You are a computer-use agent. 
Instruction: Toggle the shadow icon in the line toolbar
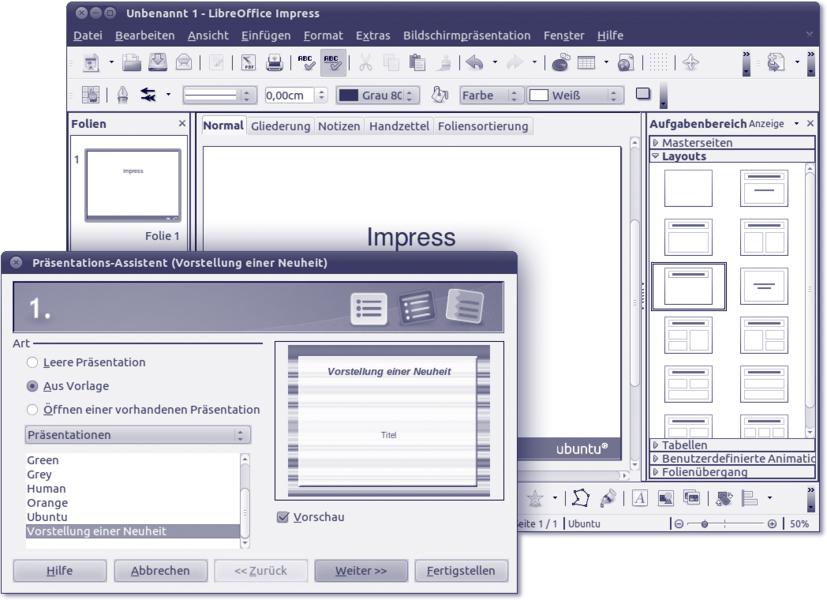(x=643, y=95)
